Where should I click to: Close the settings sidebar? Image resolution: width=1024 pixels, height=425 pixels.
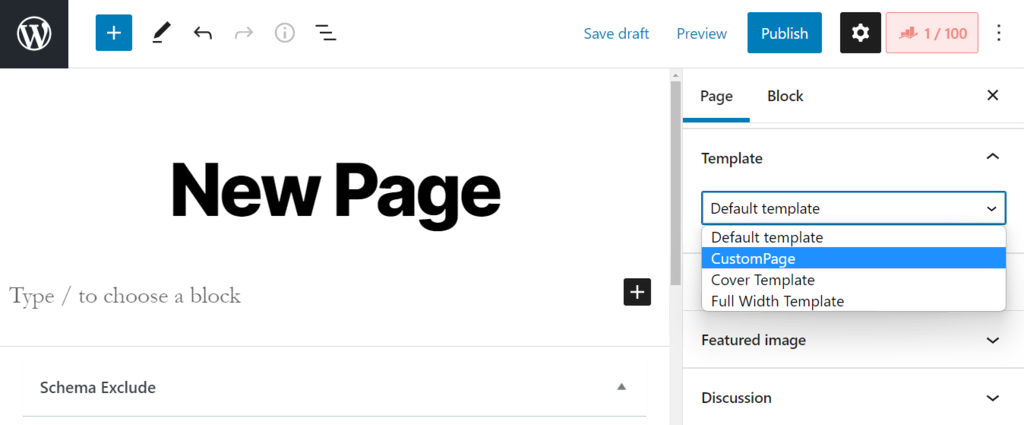click(x=993, y=96)
